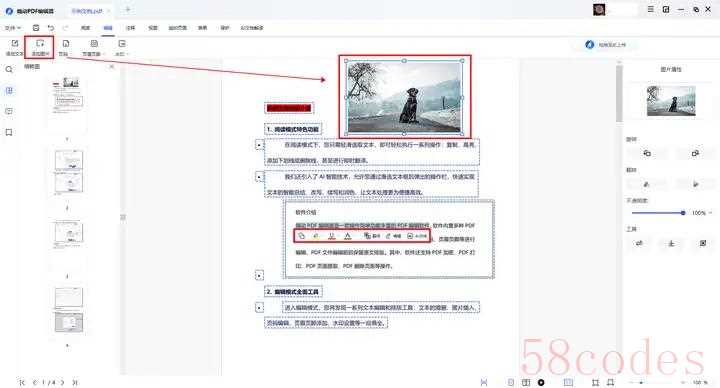Image resolution: width=720 pixels, height=388 pixels.
Task: Open a new tab with plus button
Action: coord(128,10)
